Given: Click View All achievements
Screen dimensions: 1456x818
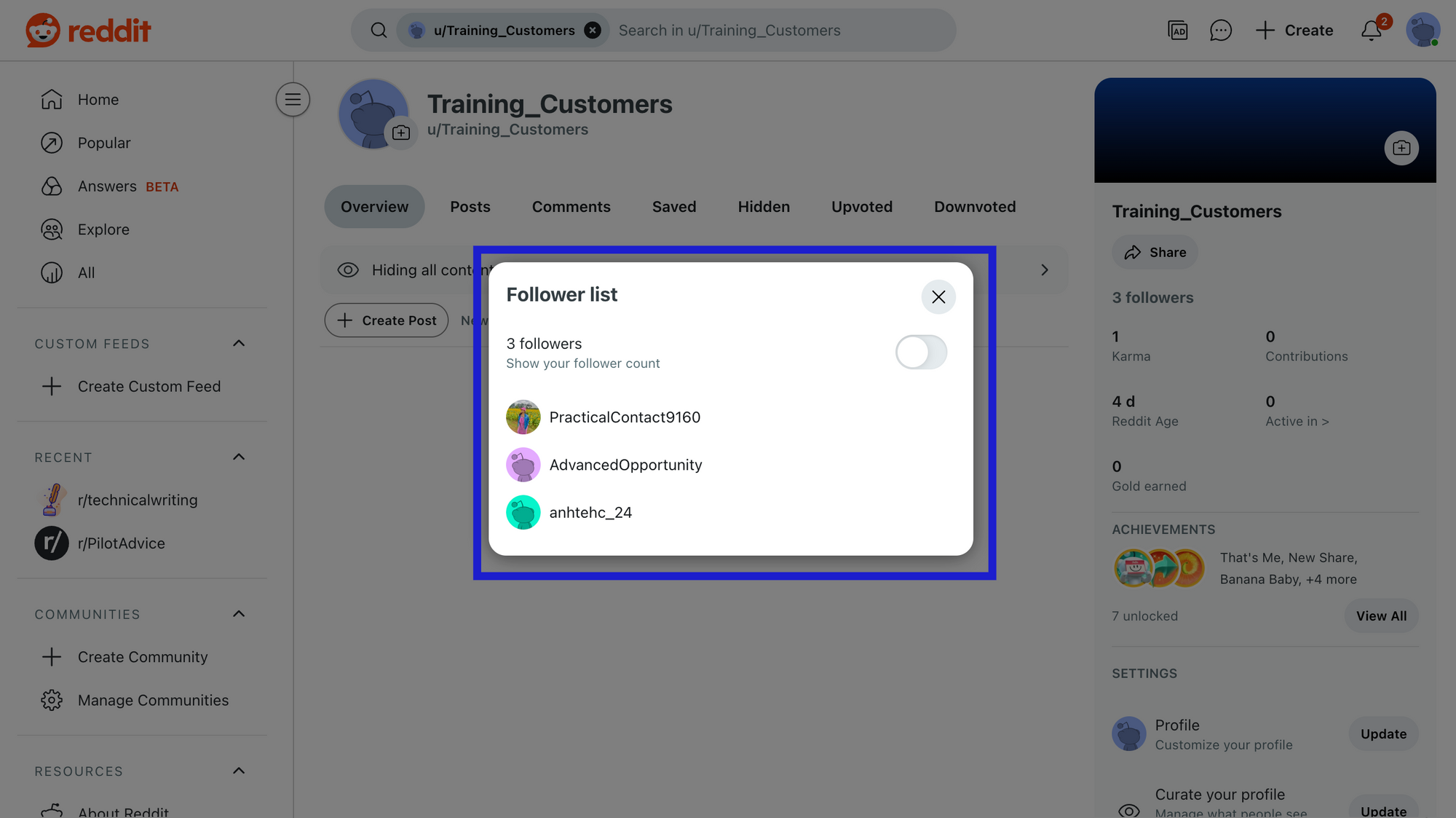Looking at the screenshot, I should click(1380, 616).
